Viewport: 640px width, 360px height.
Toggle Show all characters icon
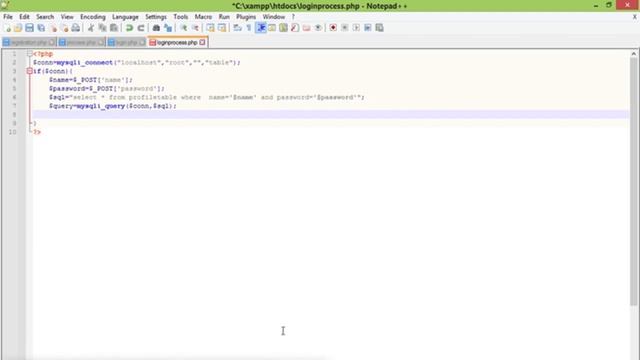[249, 28]
